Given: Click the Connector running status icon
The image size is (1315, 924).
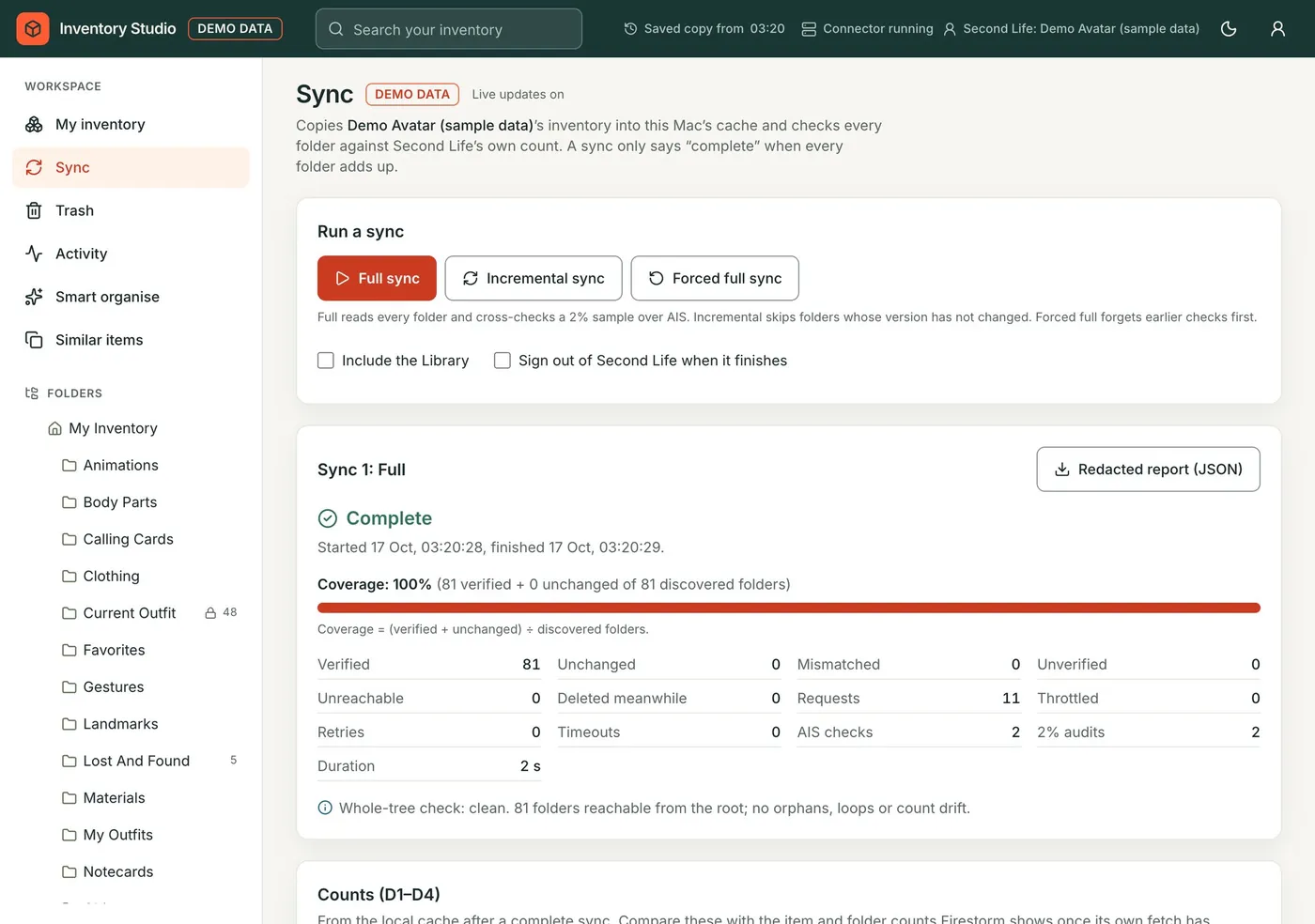Looking at the screenshot, I should click(x=809, y=29).
